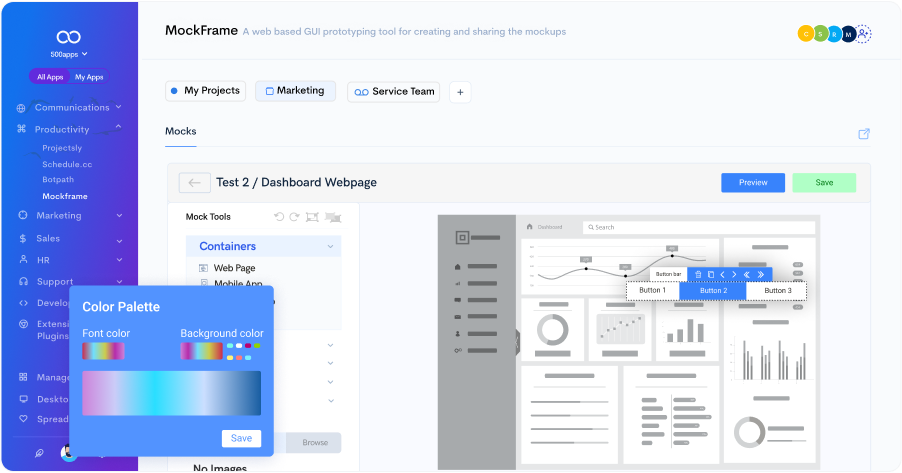The image size is (902, 473).
Task: Go back with the left arrow button
Action: coord(194,182)
